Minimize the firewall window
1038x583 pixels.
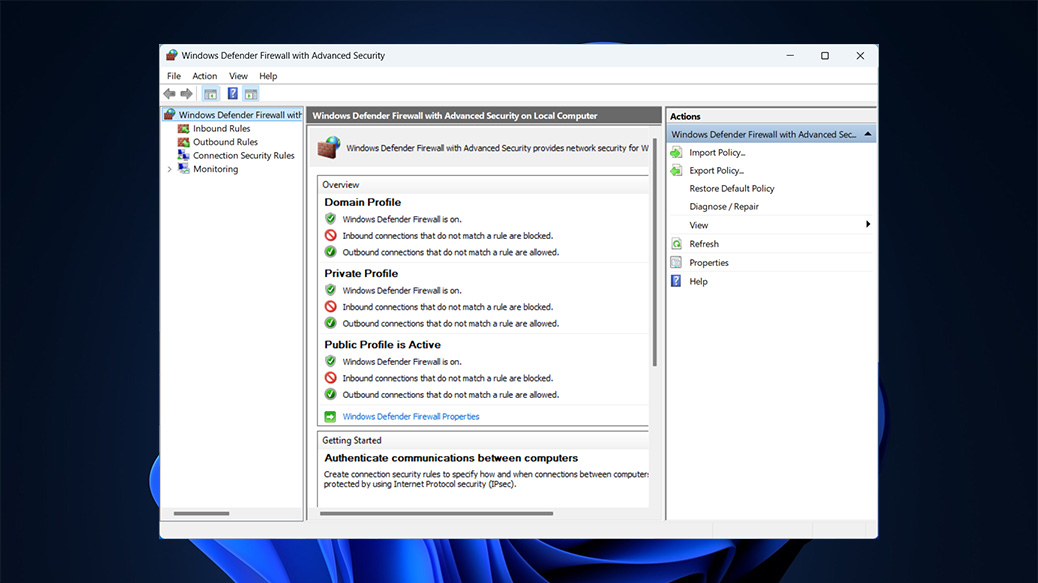pyautogui.click(x=790, y=56)
